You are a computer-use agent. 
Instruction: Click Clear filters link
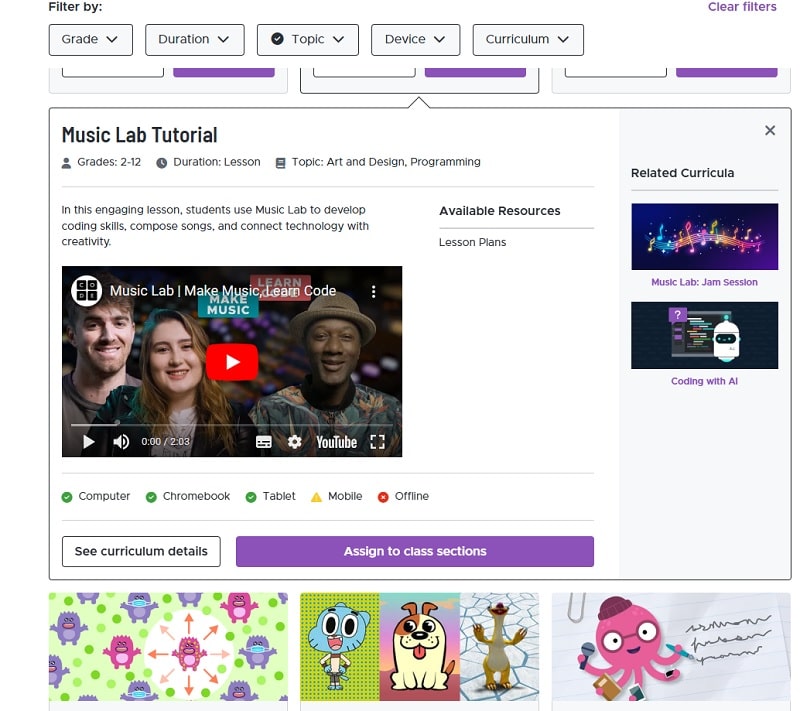point(742,7)
